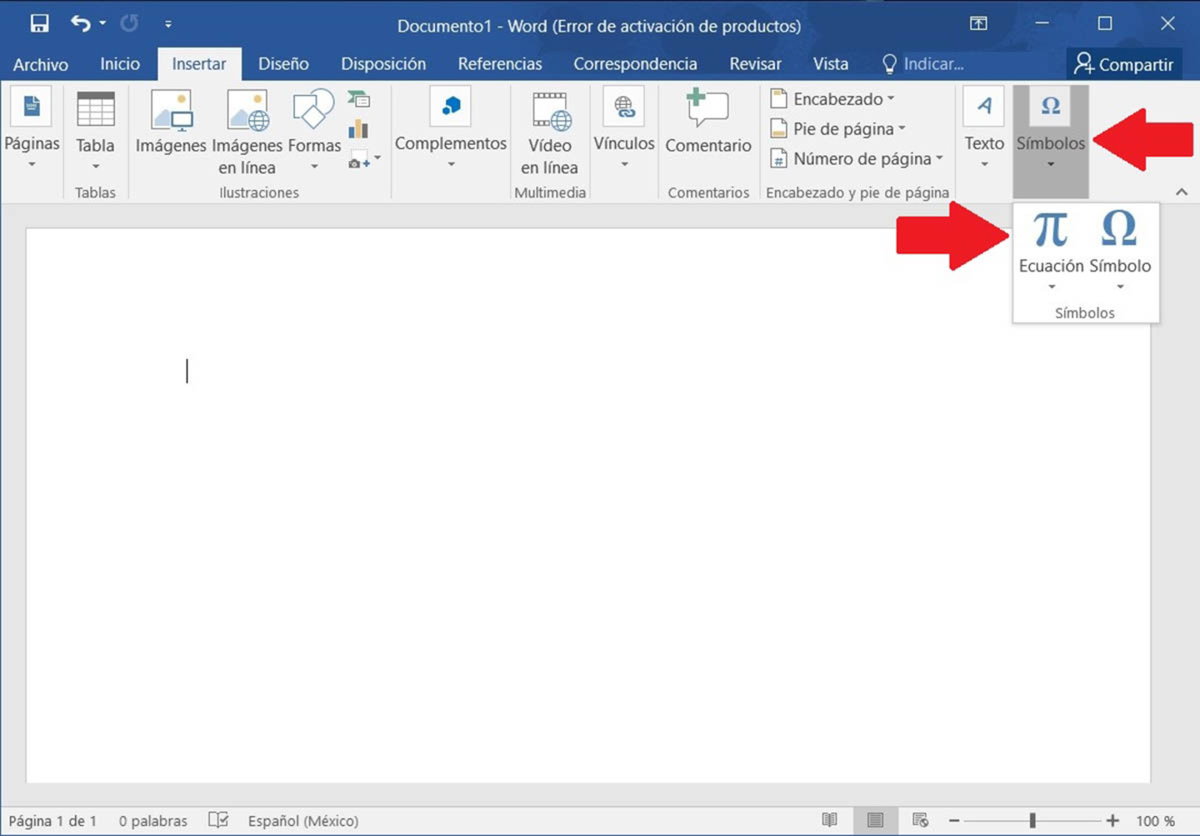
Task: Switch to Print Layout view
Action: tap(876, 821)
